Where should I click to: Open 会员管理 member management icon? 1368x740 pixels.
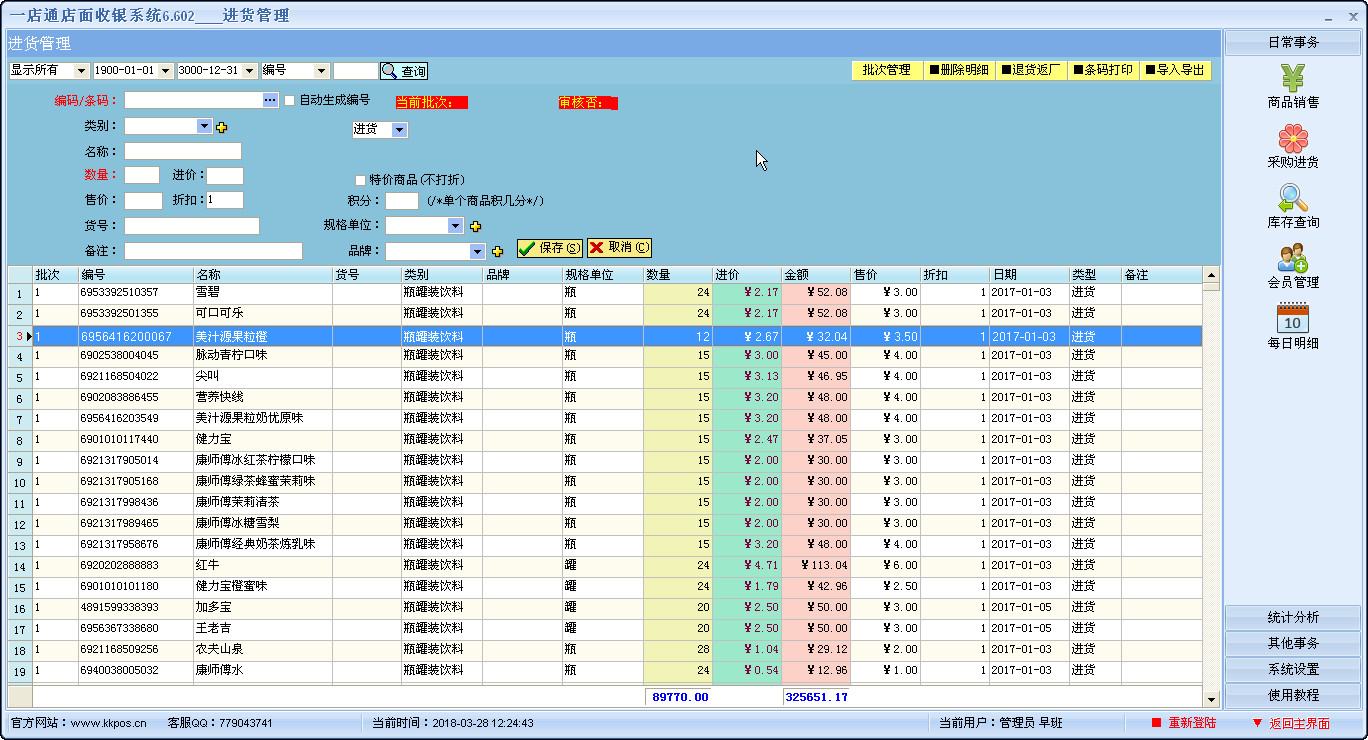tap(1293, 259)
